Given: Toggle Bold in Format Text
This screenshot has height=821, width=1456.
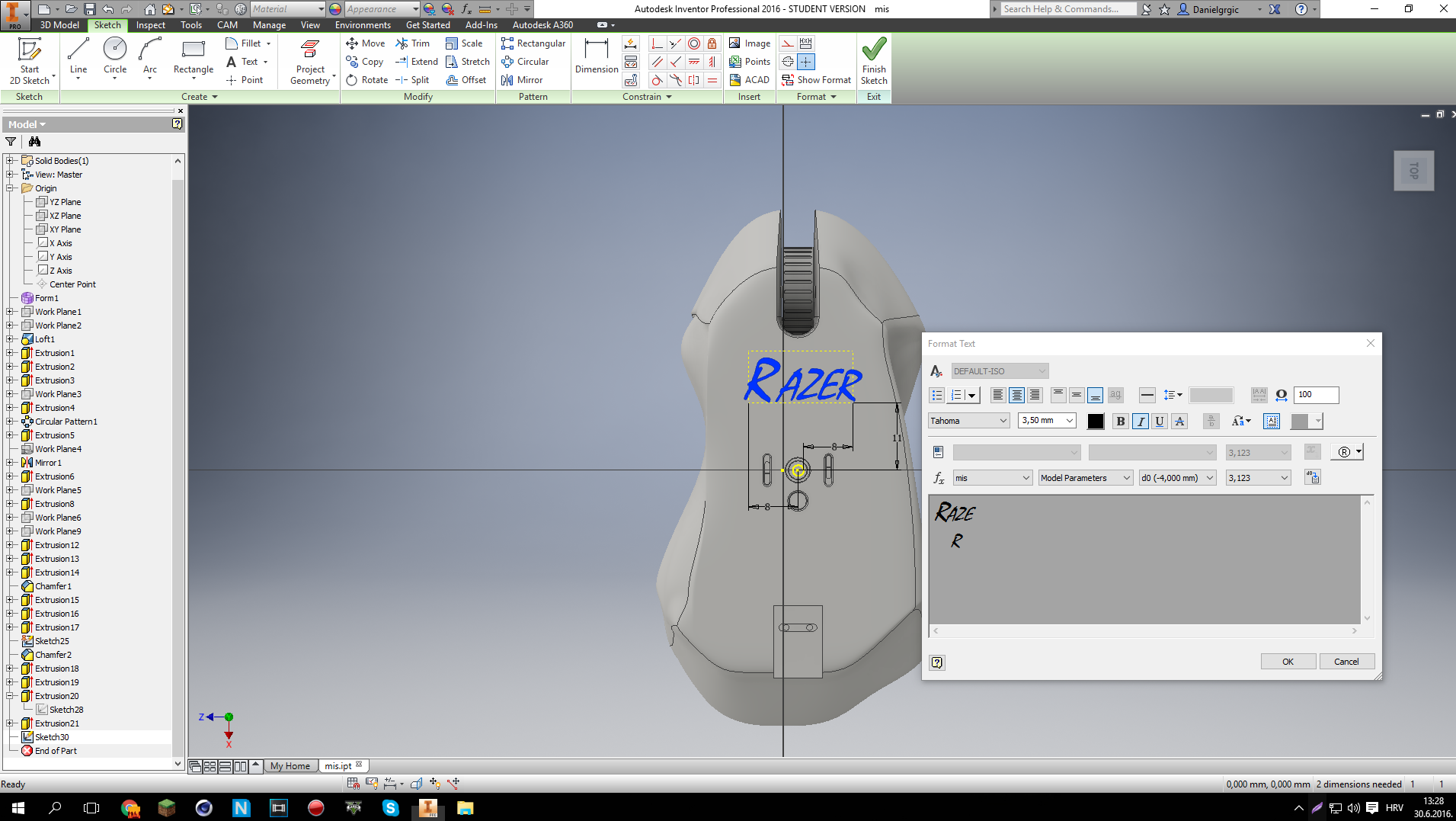Looking at the screenshot, I should (x=1121, y=422).
